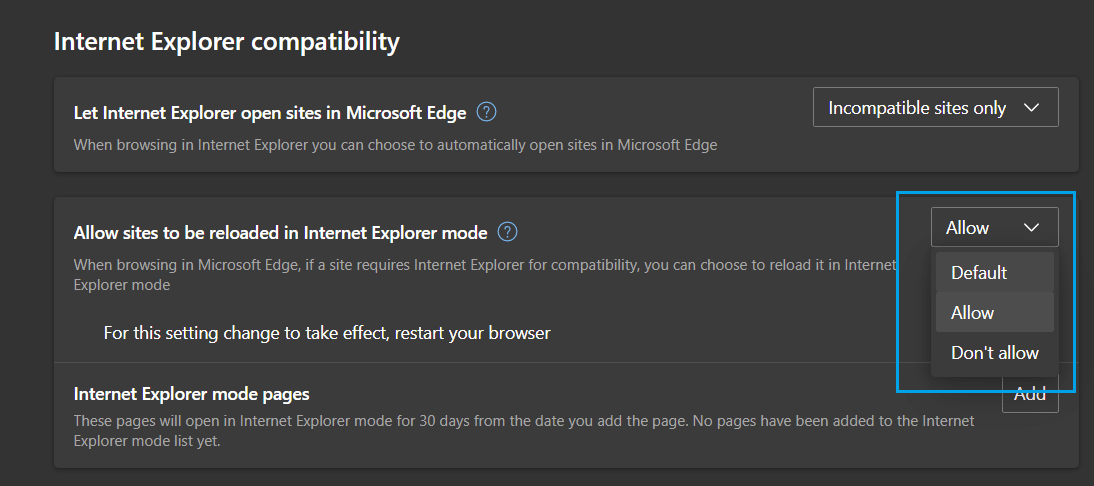Select Don't allow in the dropdown list
Viewport: 1094px width, 486px height.
coord(994,353)
